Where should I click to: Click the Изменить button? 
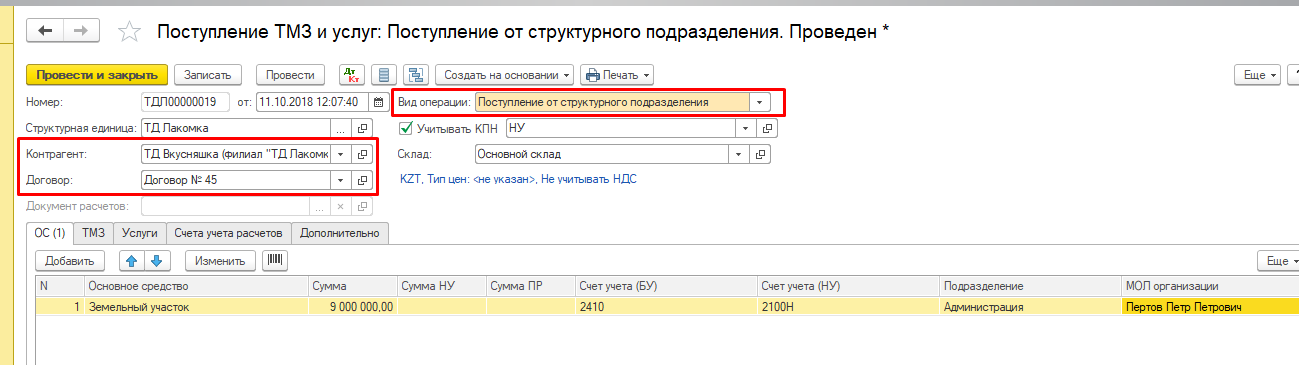[220, 261]
